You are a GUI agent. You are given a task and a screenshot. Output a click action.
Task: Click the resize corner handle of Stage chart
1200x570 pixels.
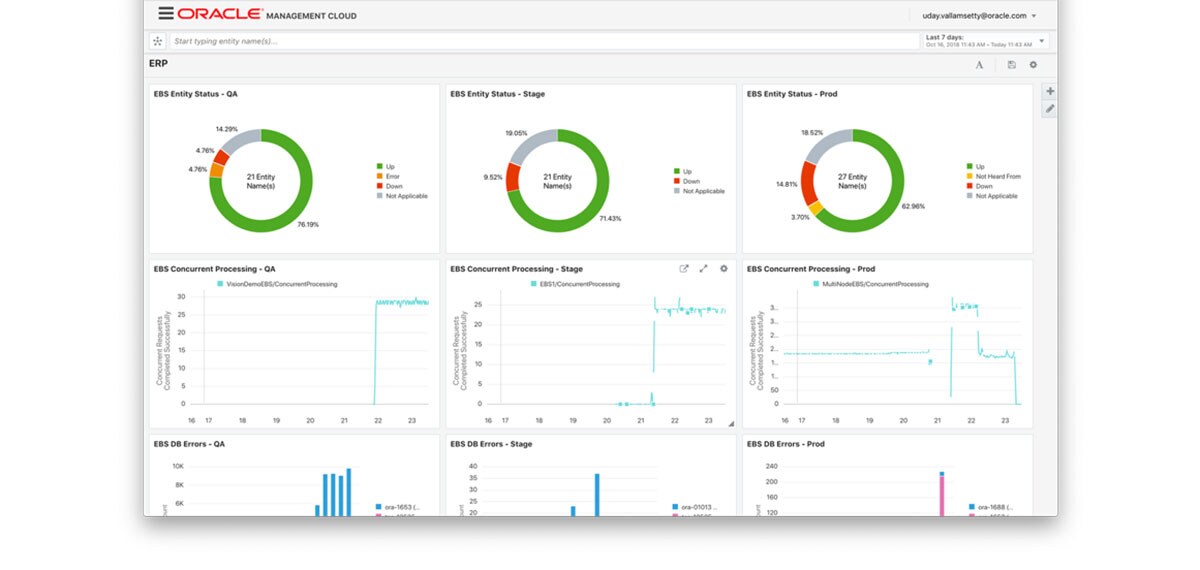point(730,423)
